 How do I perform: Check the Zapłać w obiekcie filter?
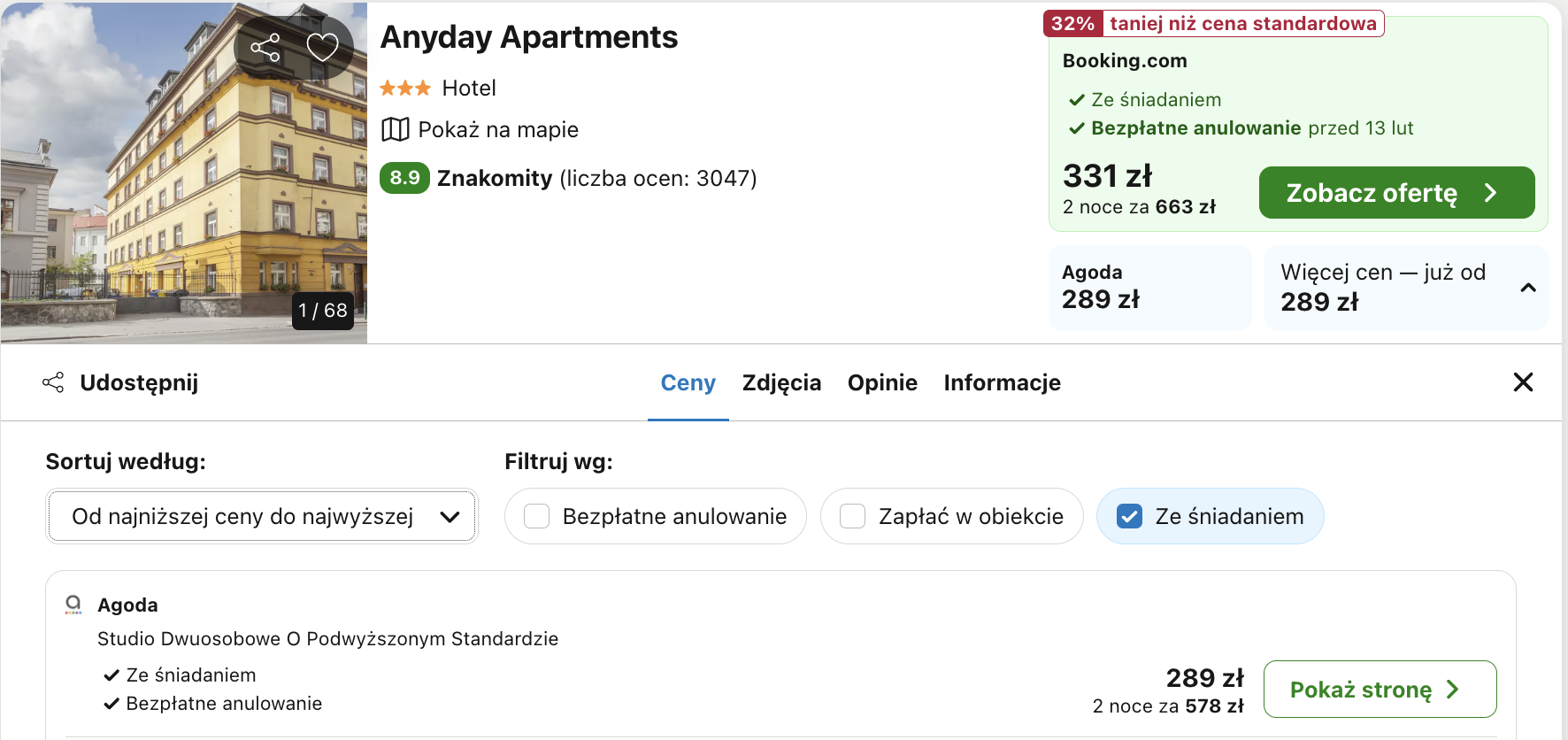(852, 516)
